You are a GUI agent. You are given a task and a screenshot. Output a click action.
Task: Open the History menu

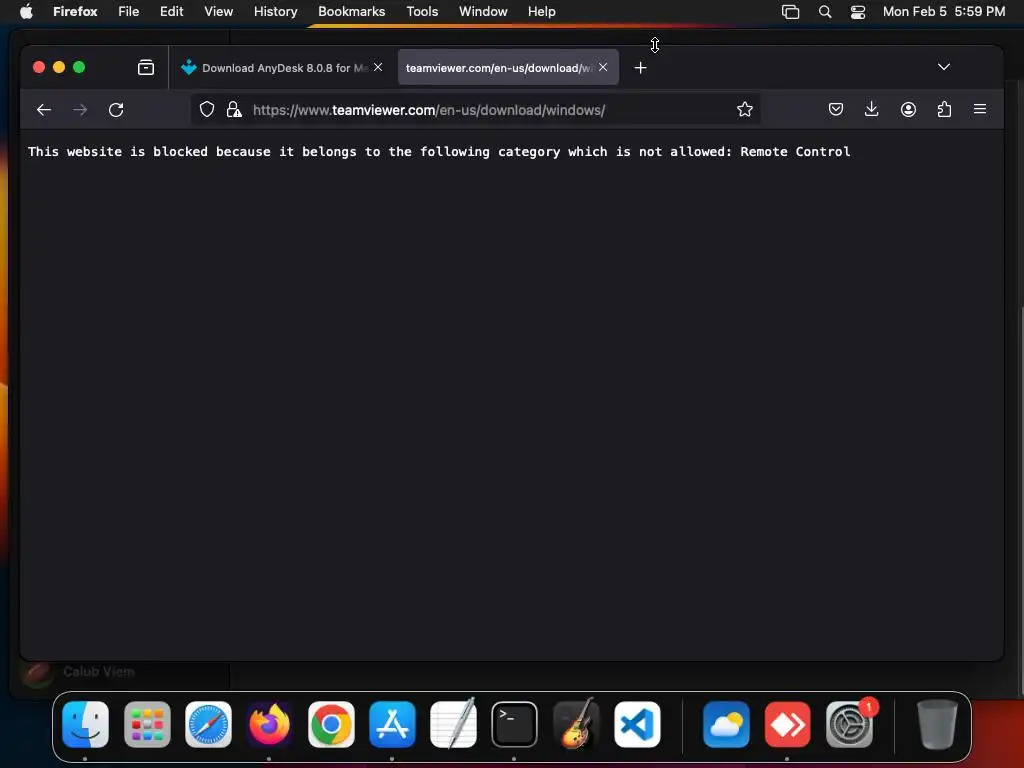(x=275, y=11)
